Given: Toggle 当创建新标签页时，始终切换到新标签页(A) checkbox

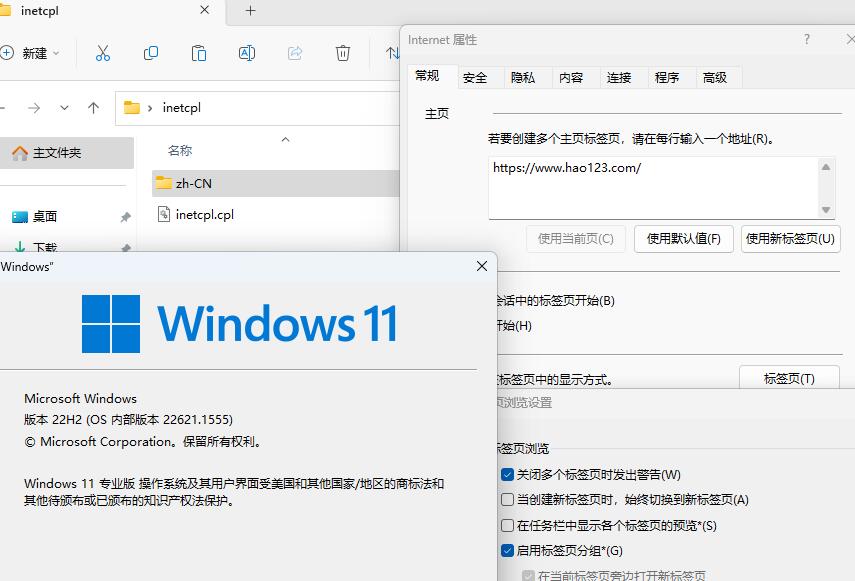Looking at the screenshot, I should (507, 500).
